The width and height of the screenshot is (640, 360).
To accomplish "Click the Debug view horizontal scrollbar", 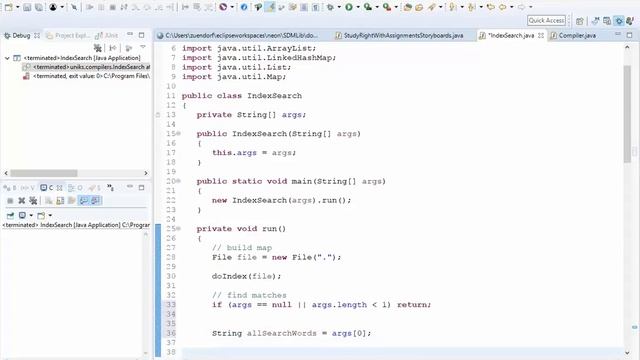I will 44,173.
